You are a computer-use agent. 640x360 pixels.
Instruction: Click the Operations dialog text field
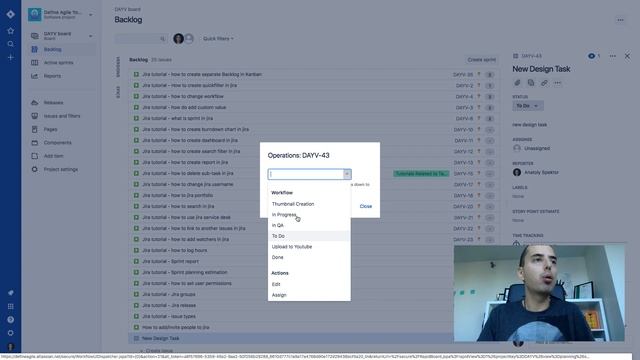tap(306, 174)
